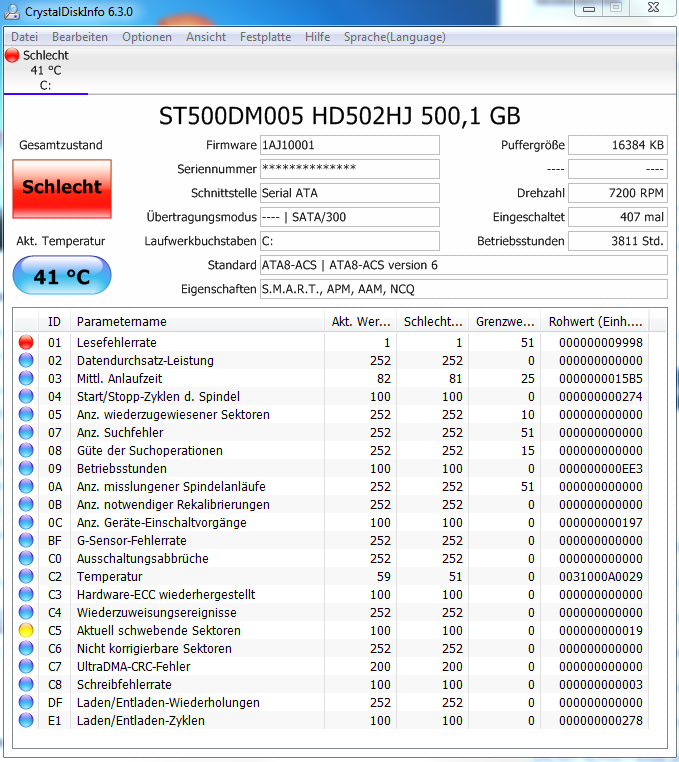Select the C: drive tab with red status
This screenshot has height=762, width=679.
(x=46, y=70)
